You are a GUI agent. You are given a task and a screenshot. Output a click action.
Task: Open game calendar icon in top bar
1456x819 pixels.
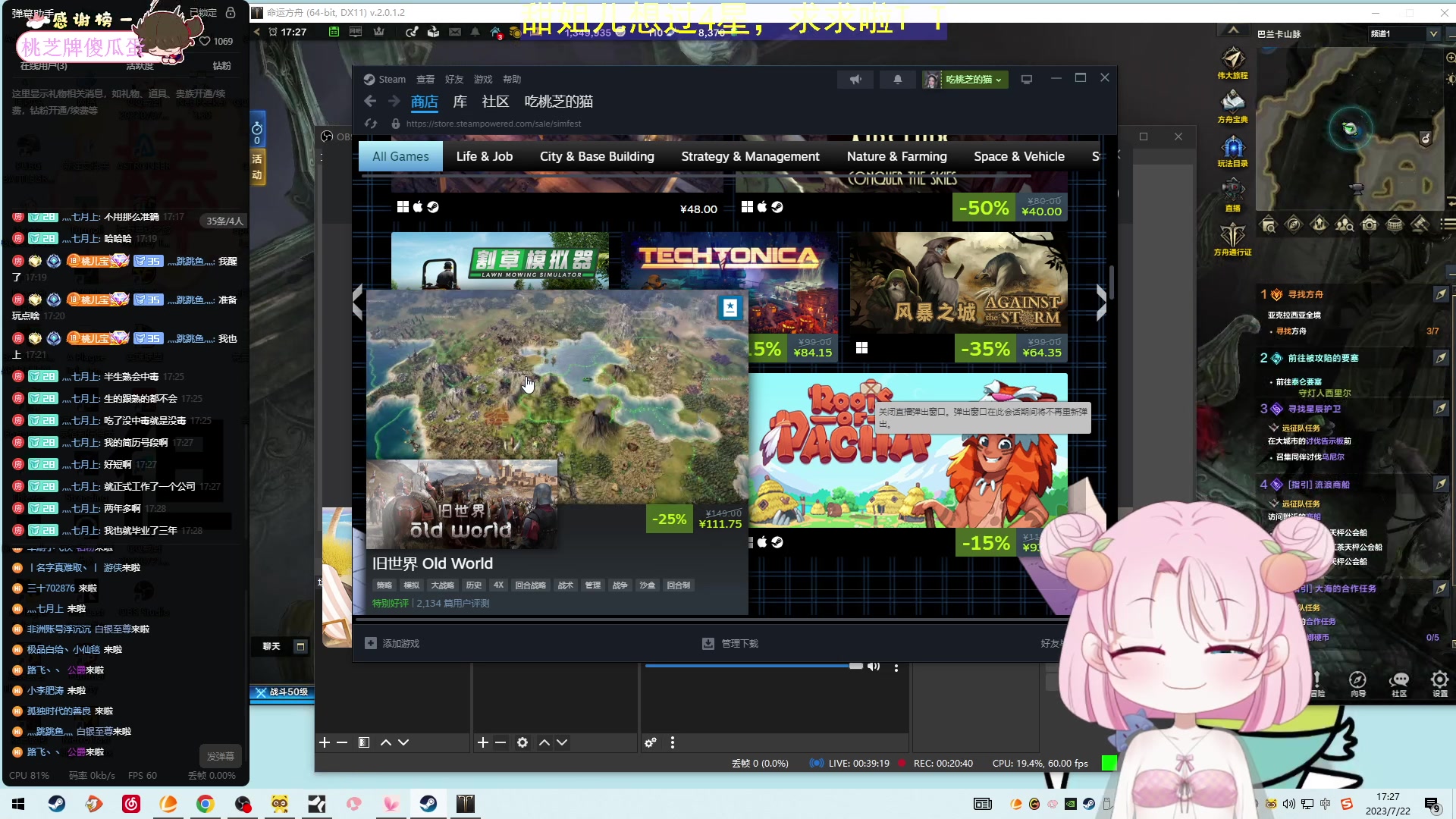click(334, 32)
